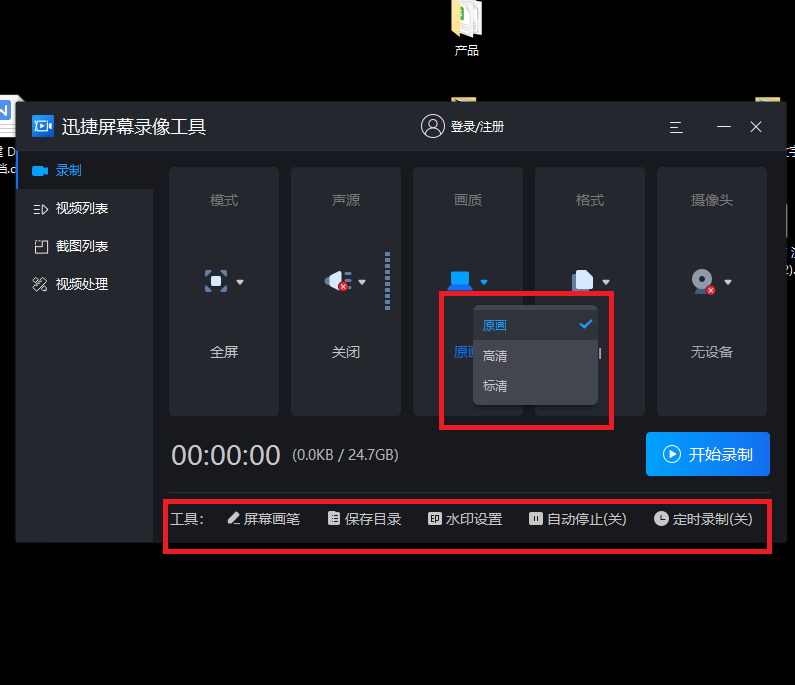The width and height of the screenshot is (795, 685).
Task: Toggle 自动停止(关) option
Action: 578,519
